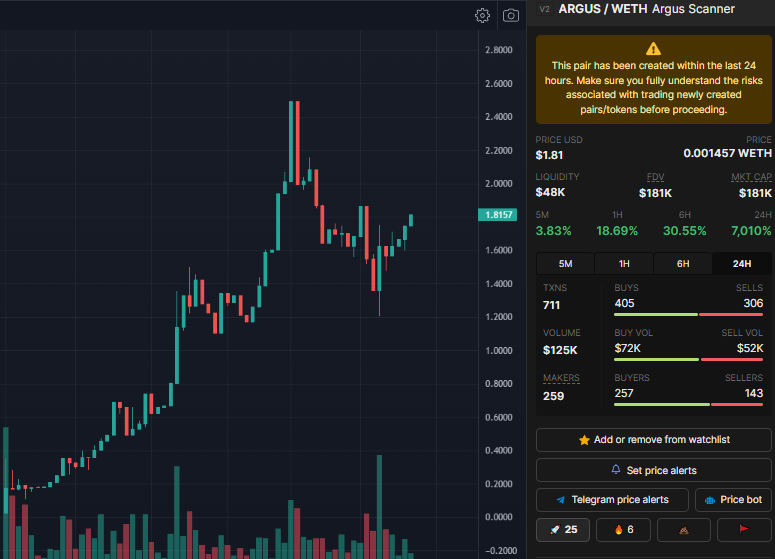Click the MAKERS label
This screenshot has height=559, width=775.
point(561,378)
